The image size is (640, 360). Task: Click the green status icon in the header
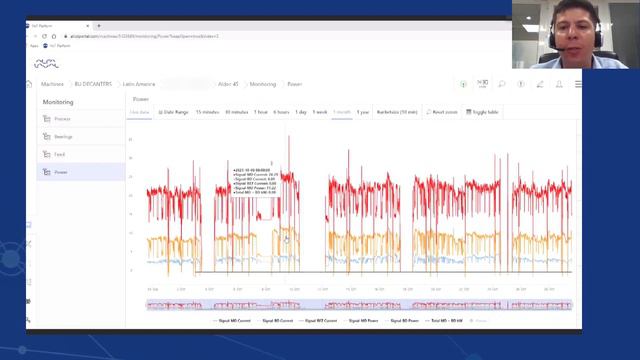(463, 84)
